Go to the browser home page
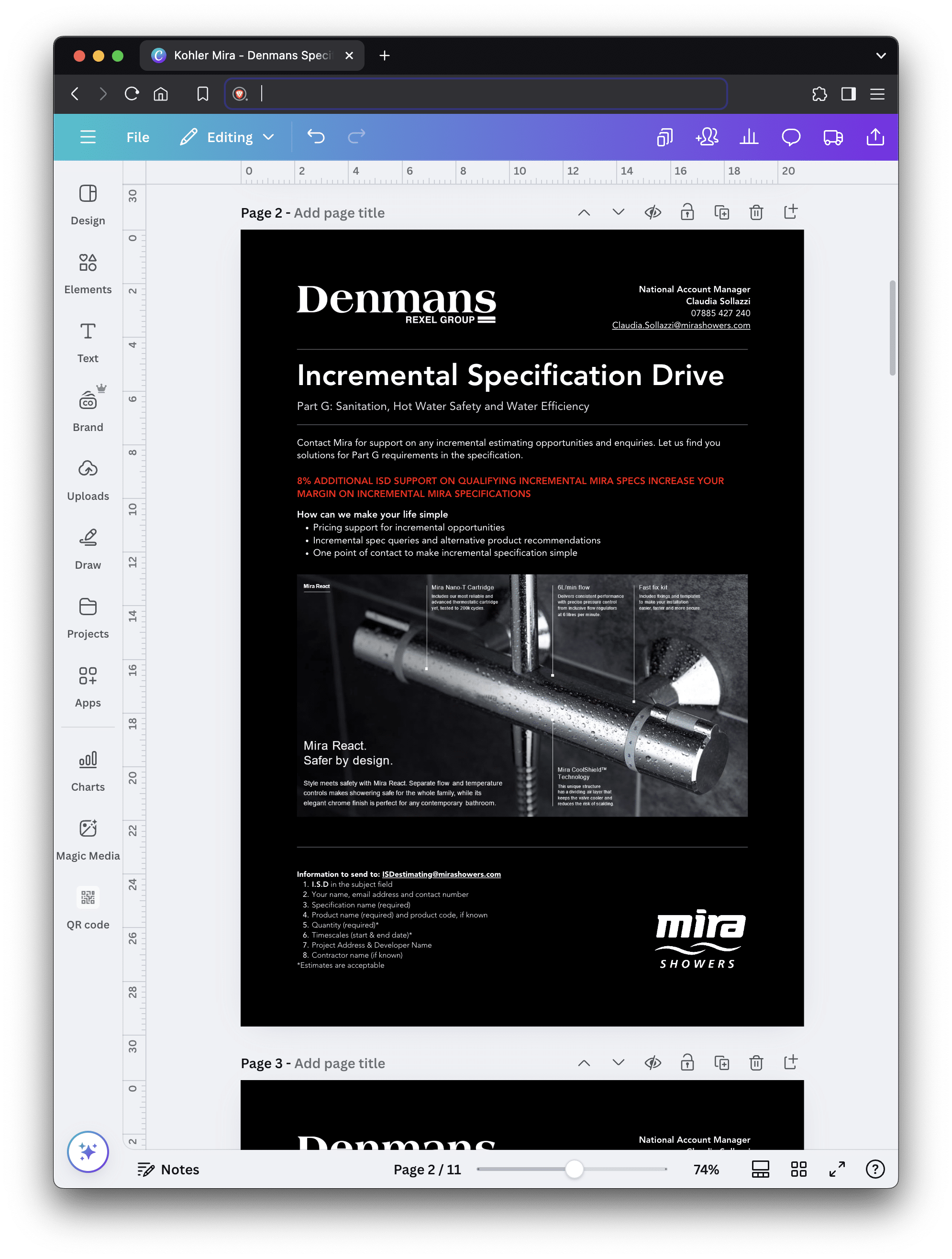952x1259 pixels. point(161,94)
